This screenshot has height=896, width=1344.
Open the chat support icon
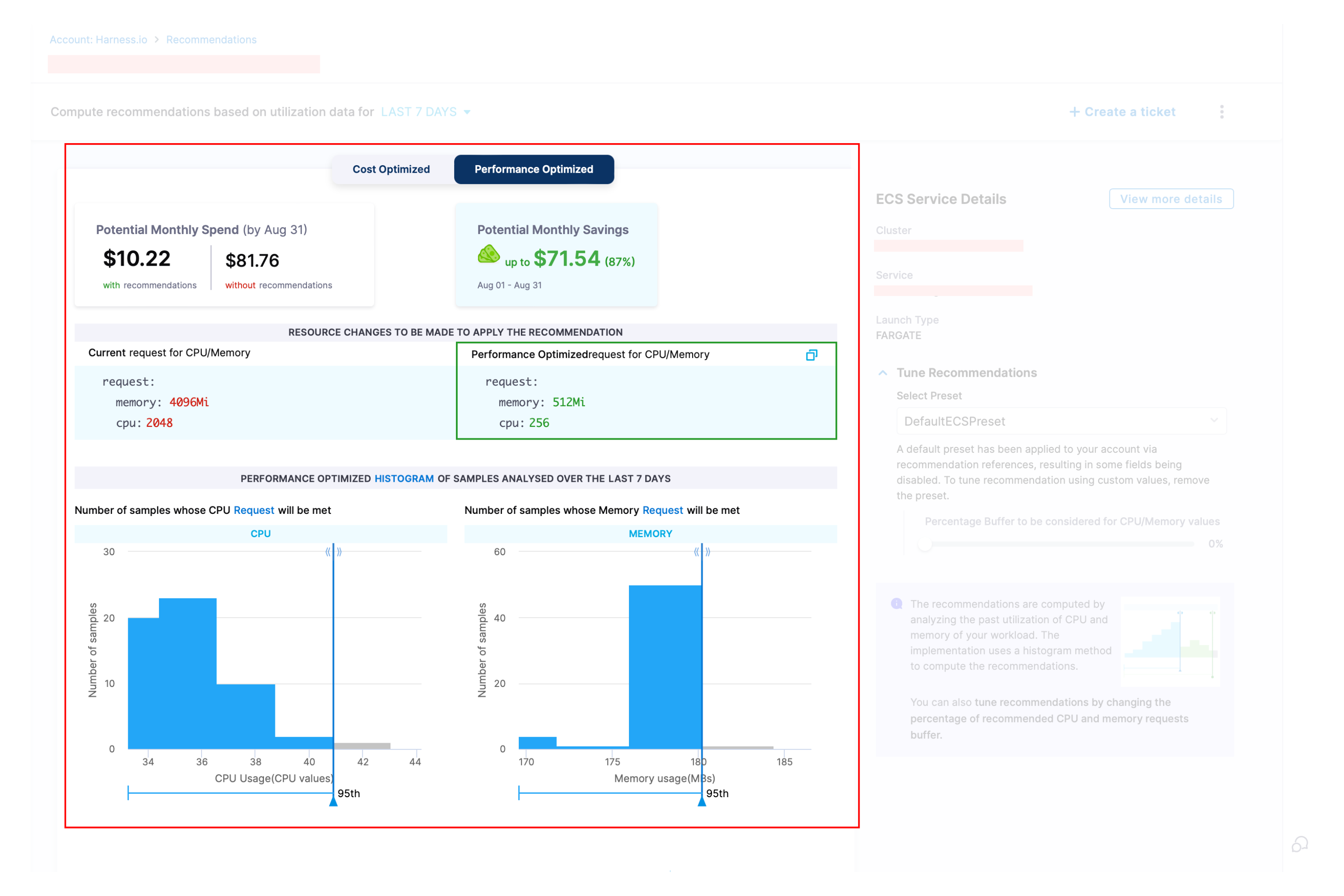(1300, 844)
